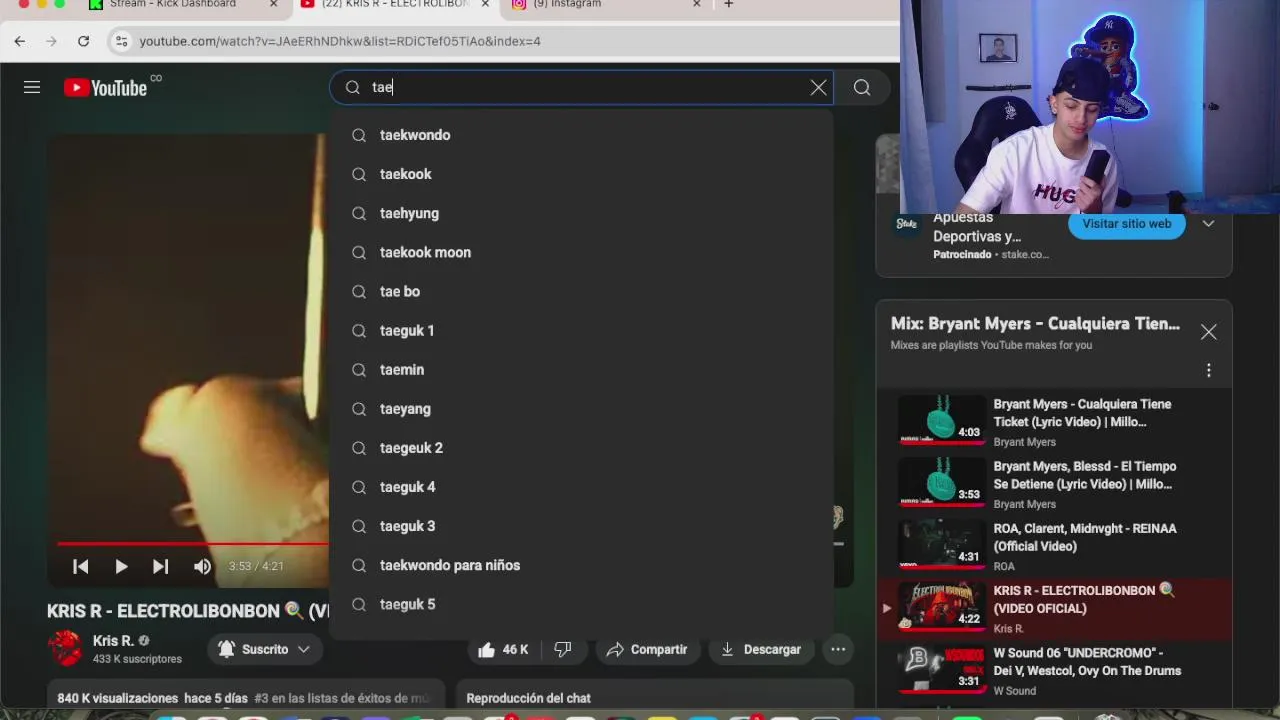Like the video with 46 K thumbs up
Screen dimensions: 1280x720
tap(502, 649)
